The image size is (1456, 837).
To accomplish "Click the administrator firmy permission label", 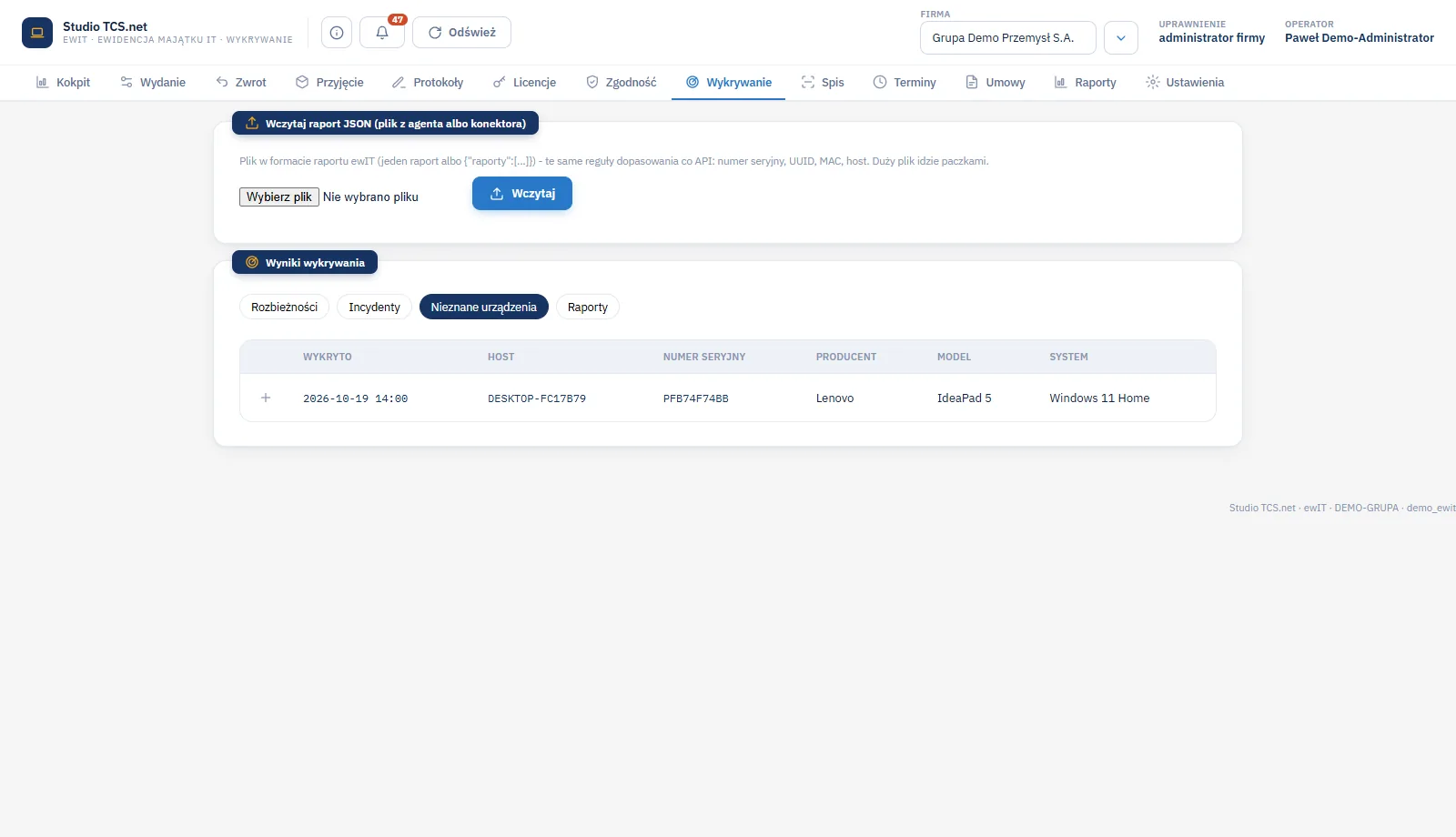I will (1212, 38).
